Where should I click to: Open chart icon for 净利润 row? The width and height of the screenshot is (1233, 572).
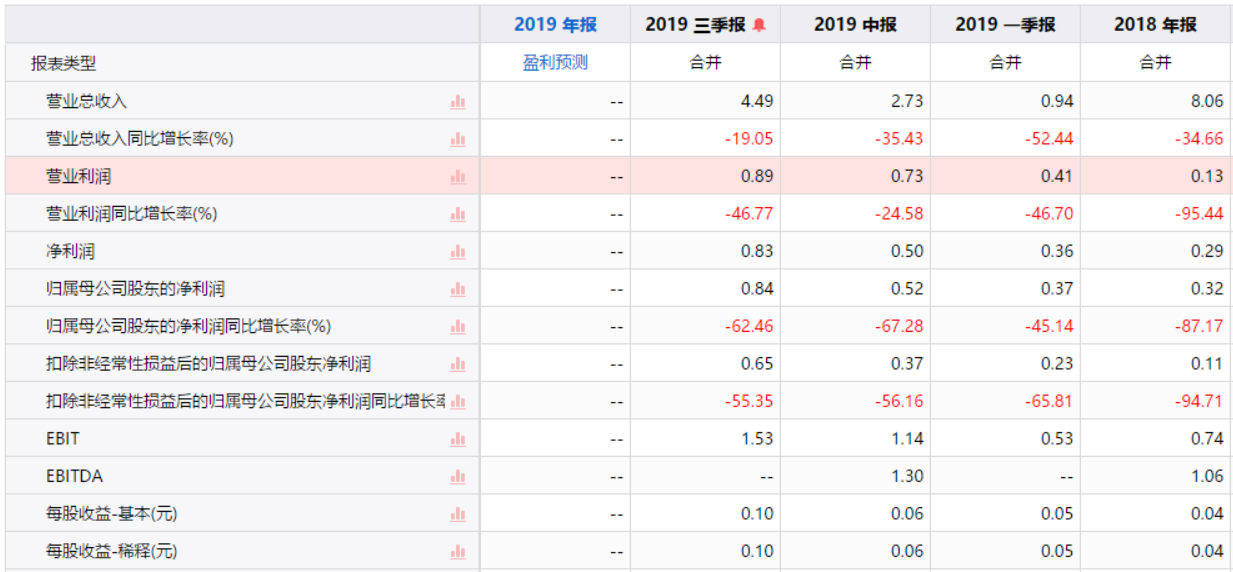pyautogui.click(x=458, y=251)
